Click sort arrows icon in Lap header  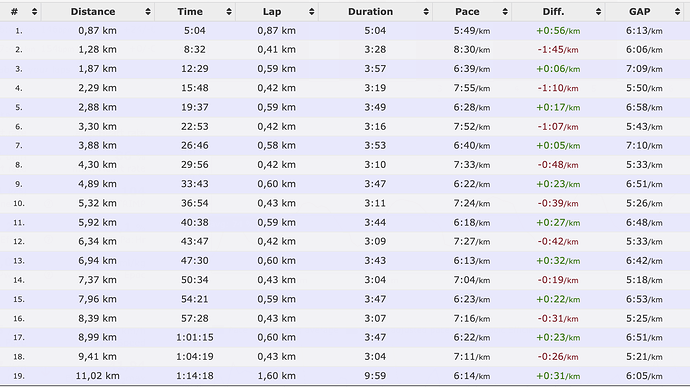pos(312,12)
